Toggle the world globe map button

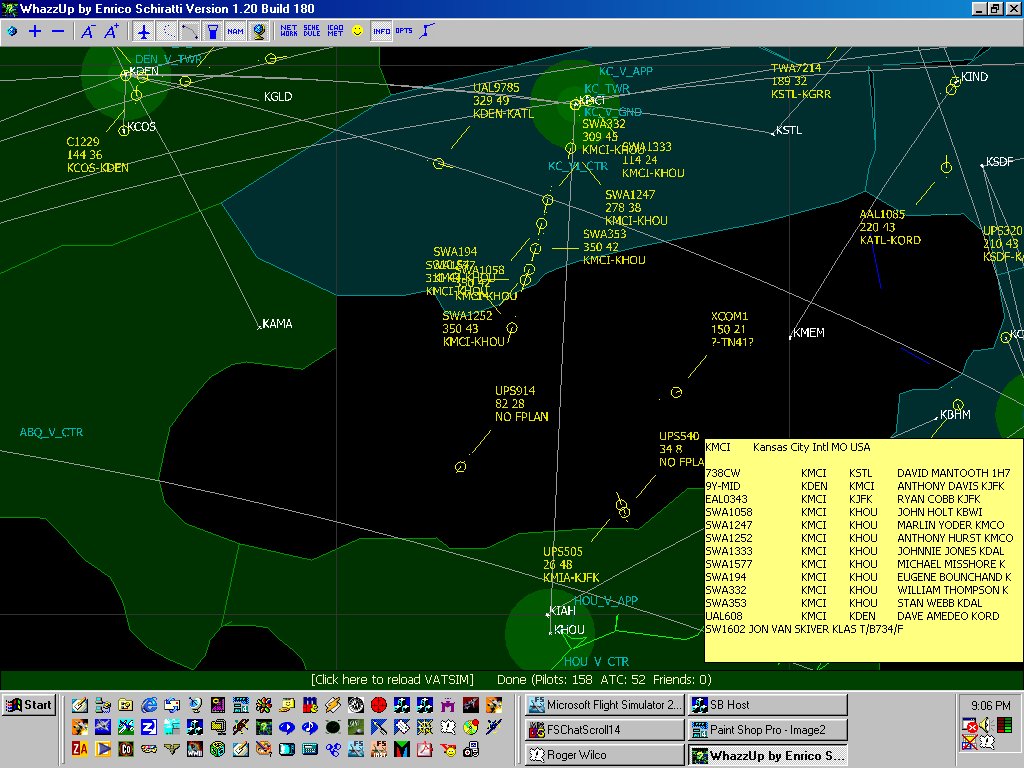259,31
